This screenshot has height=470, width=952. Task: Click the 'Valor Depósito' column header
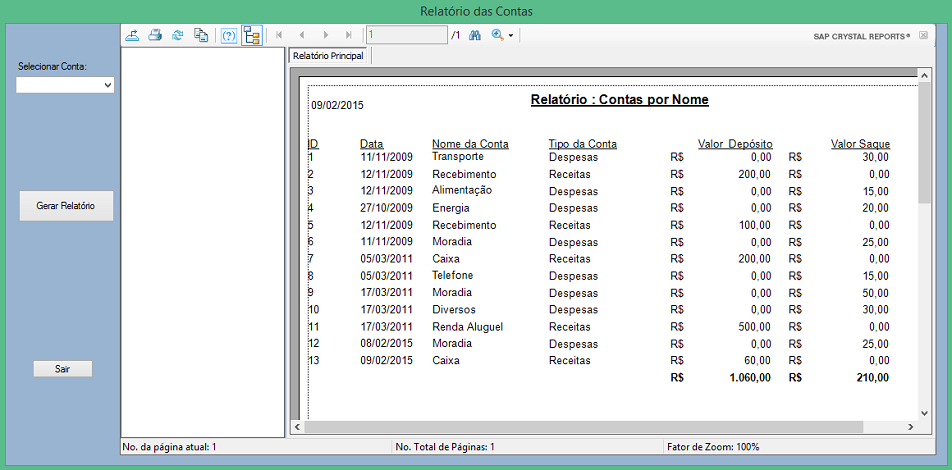[735, 144]
